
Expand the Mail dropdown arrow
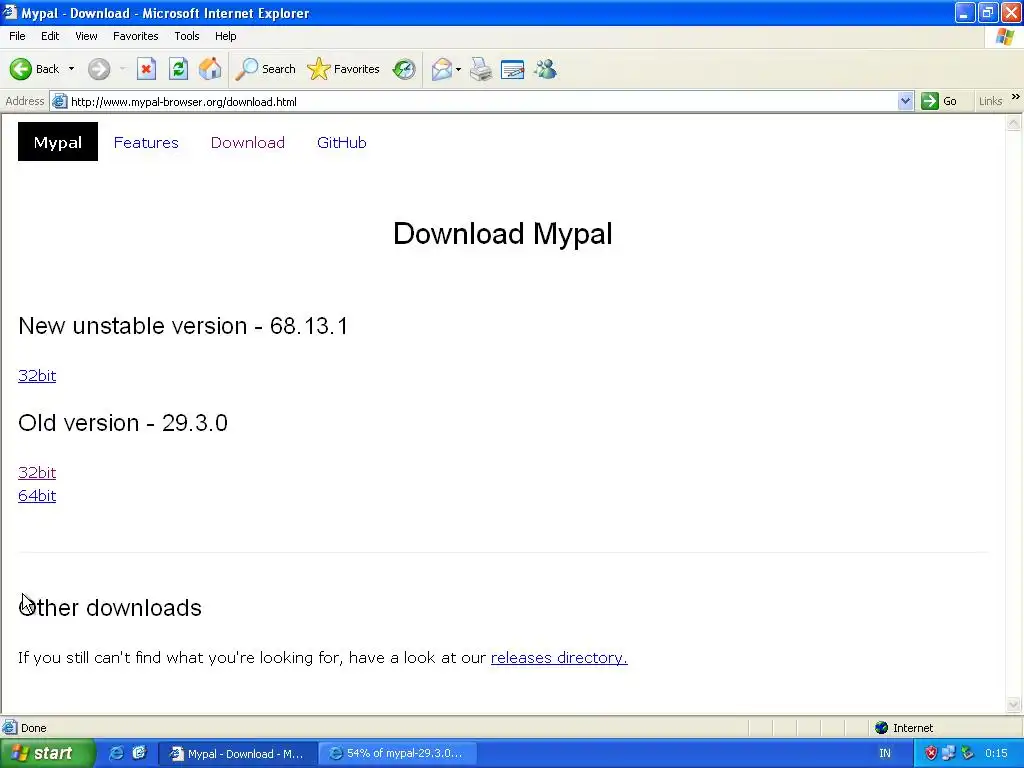[458, 69]
